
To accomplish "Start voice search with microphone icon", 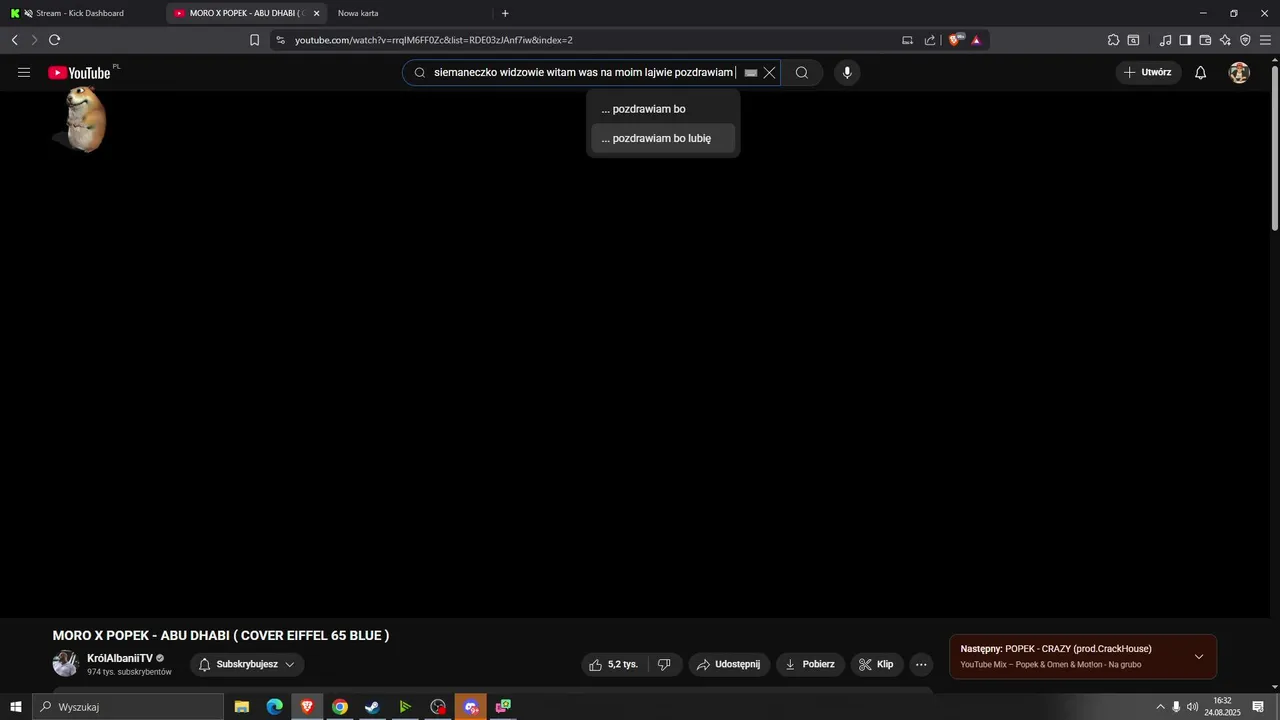I will coord(847,72).
